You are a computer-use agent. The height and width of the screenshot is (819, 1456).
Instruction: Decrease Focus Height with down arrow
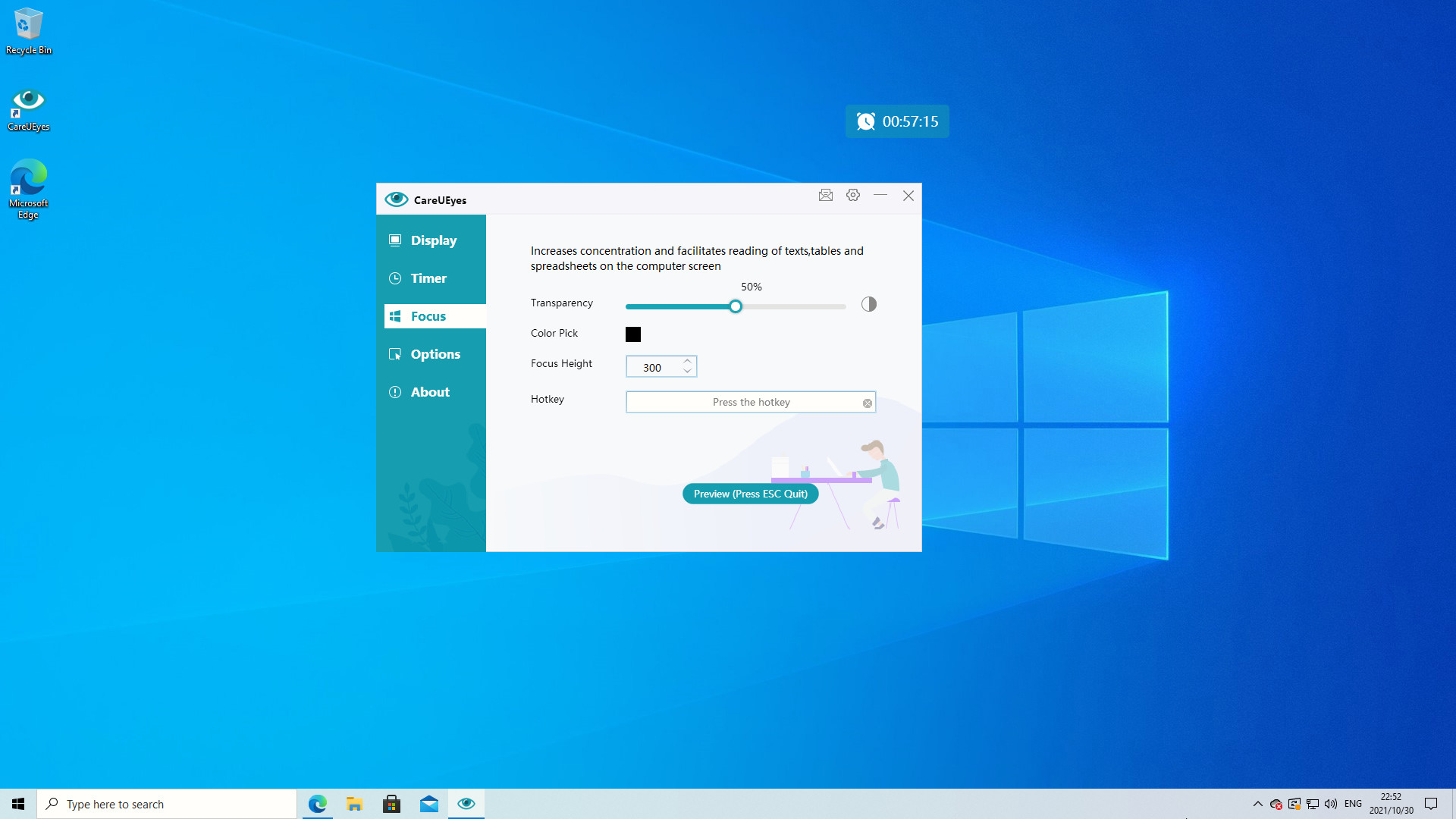pyautogui.click(x=687, y=372)
